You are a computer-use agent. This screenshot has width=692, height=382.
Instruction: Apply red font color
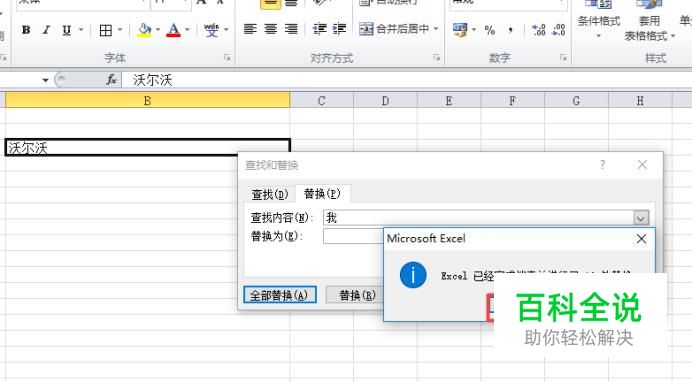(173, 30)
